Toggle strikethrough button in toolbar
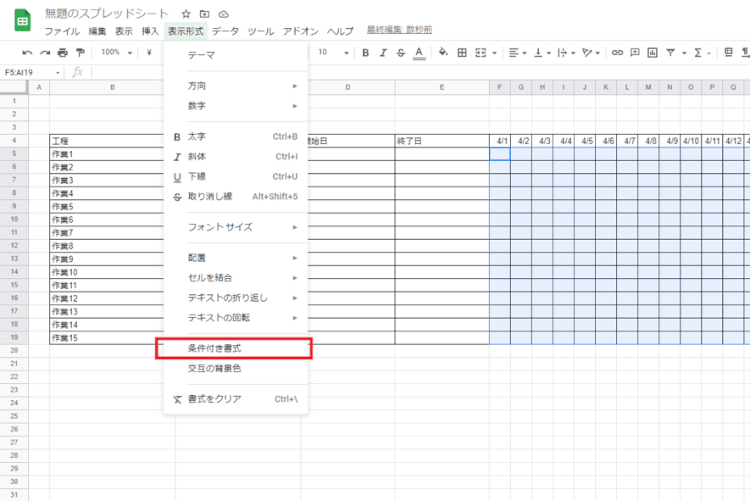This screenshot has width=750, height=501. click(x=400, y=52)
